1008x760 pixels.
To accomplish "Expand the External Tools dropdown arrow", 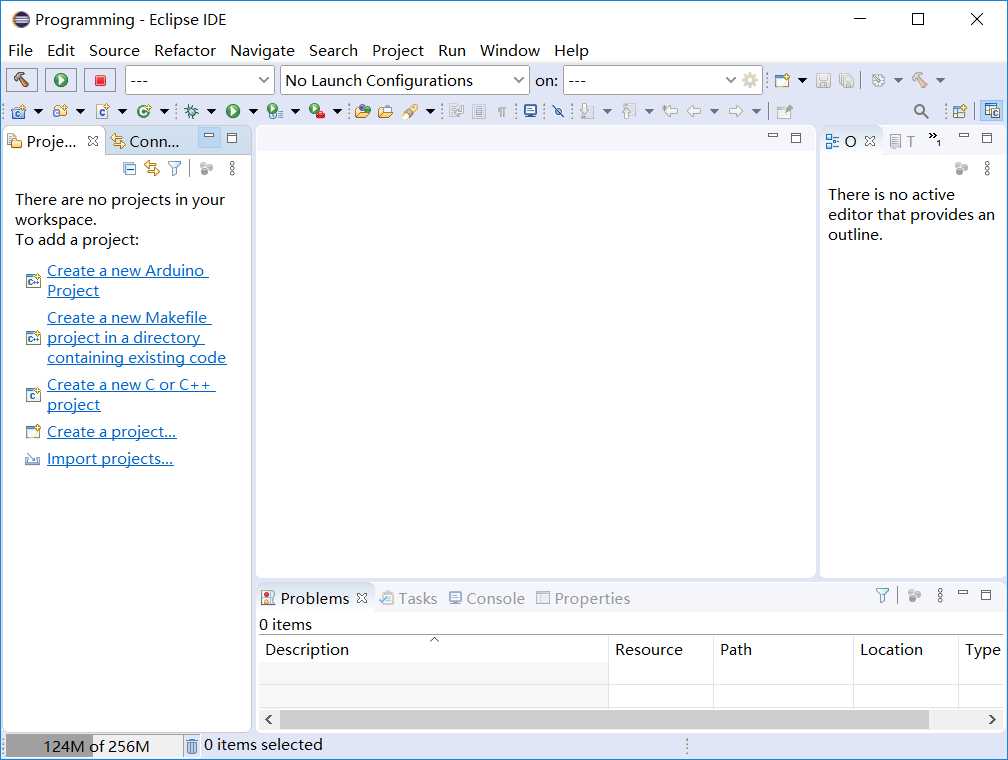I will tap(337, 112).
